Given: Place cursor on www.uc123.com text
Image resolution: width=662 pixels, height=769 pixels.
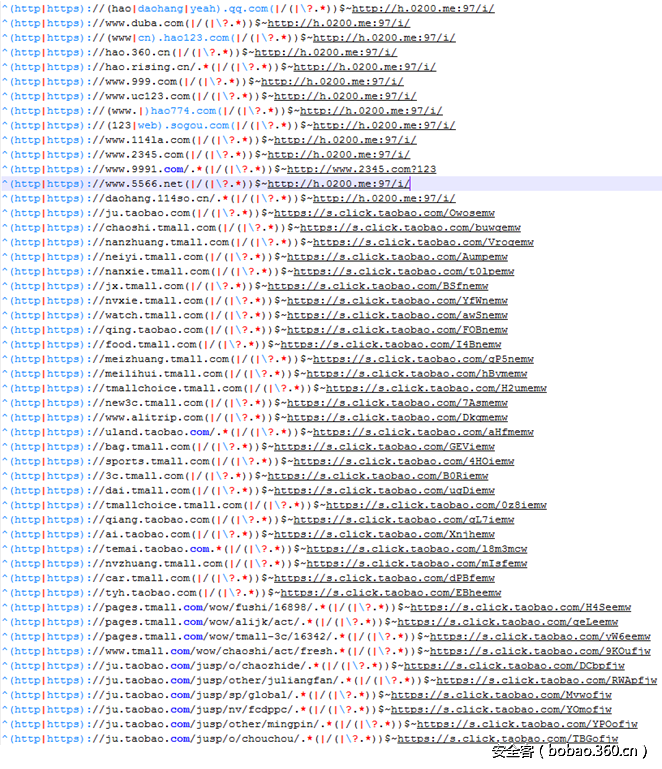Looking at the screenshot, I should point(148,96).
